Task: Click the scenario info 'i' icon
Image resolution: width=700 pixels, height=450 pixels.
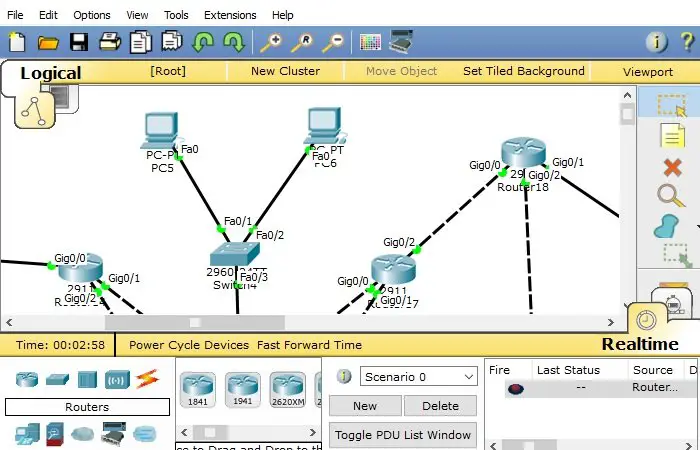Action: point(344,376)
